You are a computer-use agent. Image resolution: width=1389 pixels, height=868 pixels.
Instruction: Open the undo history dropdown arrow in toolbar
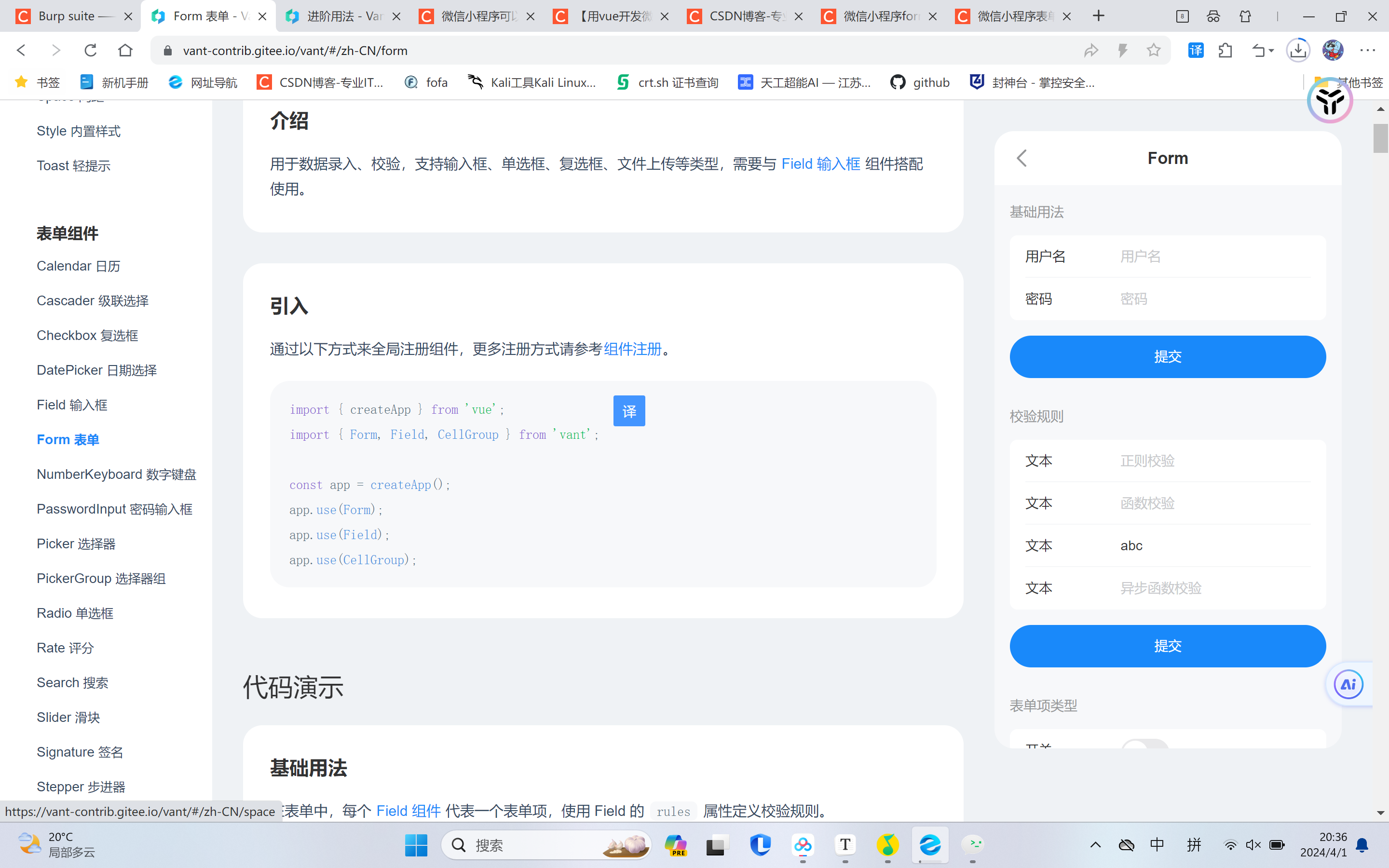point(1271,51)
